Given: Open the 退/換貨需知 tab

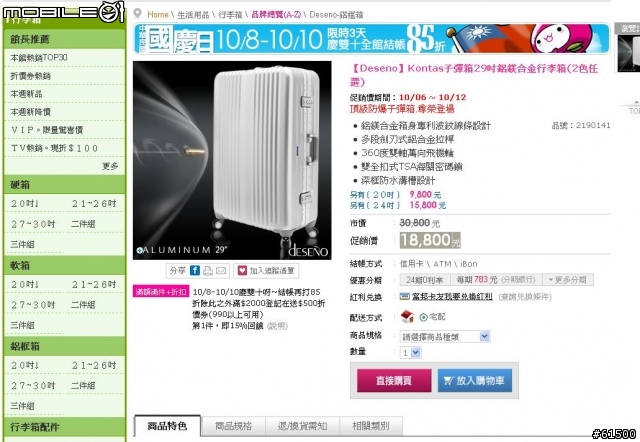Looking at the screenshot, I should click(302, 426).
